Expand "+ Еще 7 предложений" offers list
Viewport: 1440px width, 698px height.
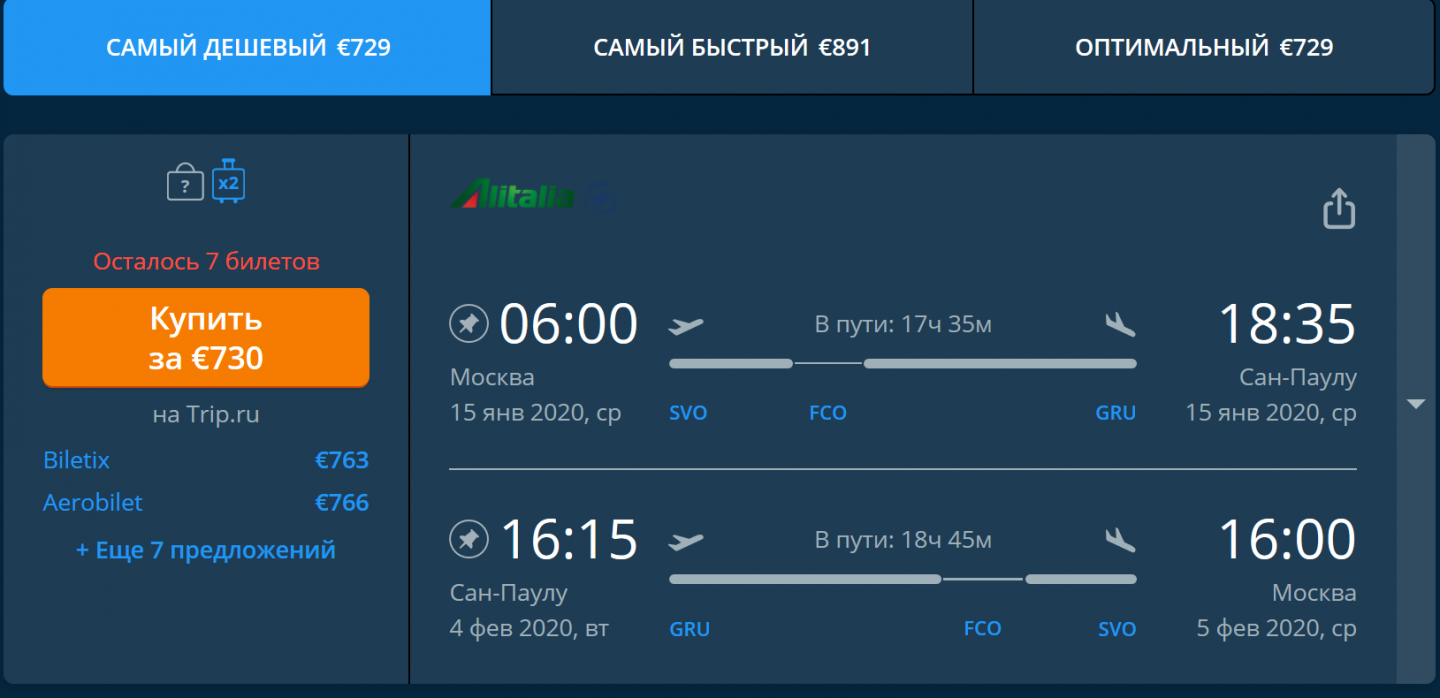point(206,550)
